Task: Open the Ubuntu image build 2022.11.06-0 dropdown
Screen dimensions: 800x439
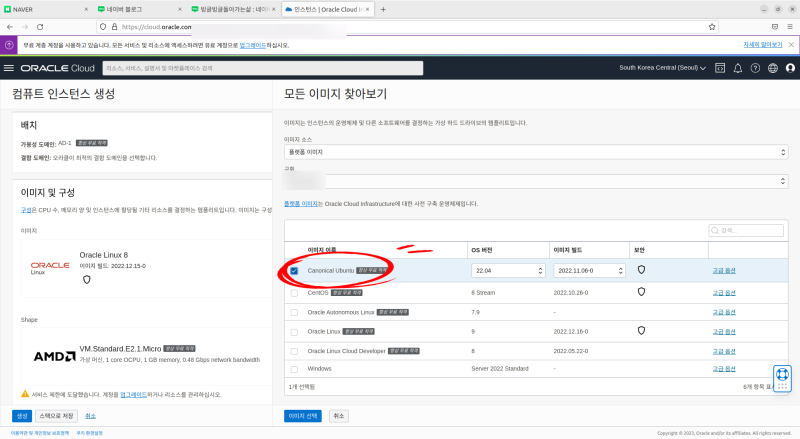Action: tap(589, 271)
